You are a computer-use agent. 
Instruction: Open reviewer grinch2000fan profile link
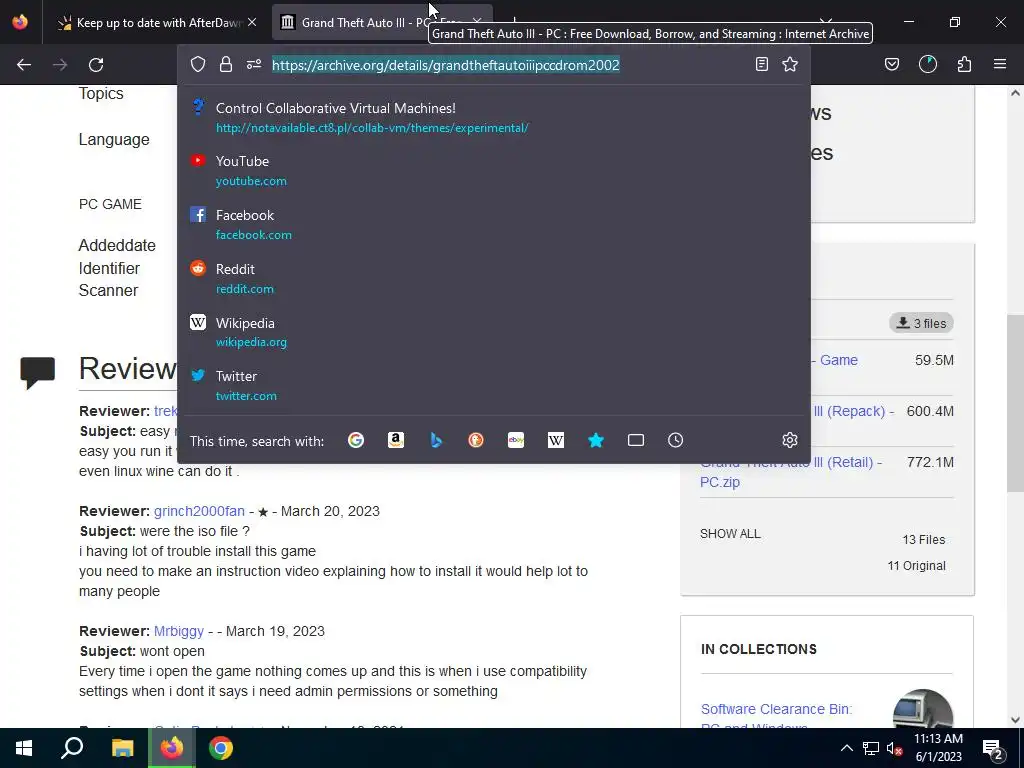199,511
